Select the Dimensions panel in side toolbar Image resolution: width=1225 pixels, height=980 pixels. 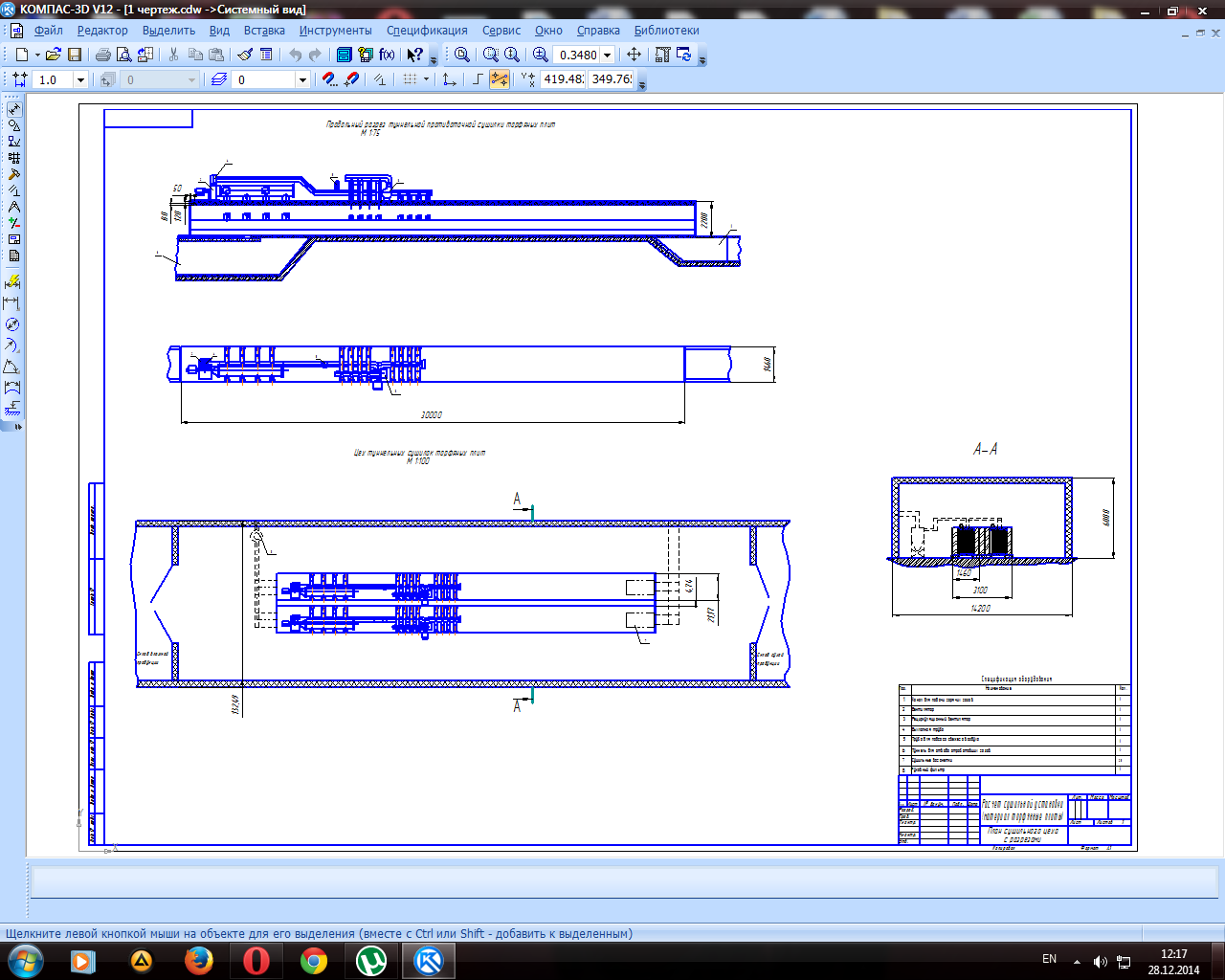[13, 108]
